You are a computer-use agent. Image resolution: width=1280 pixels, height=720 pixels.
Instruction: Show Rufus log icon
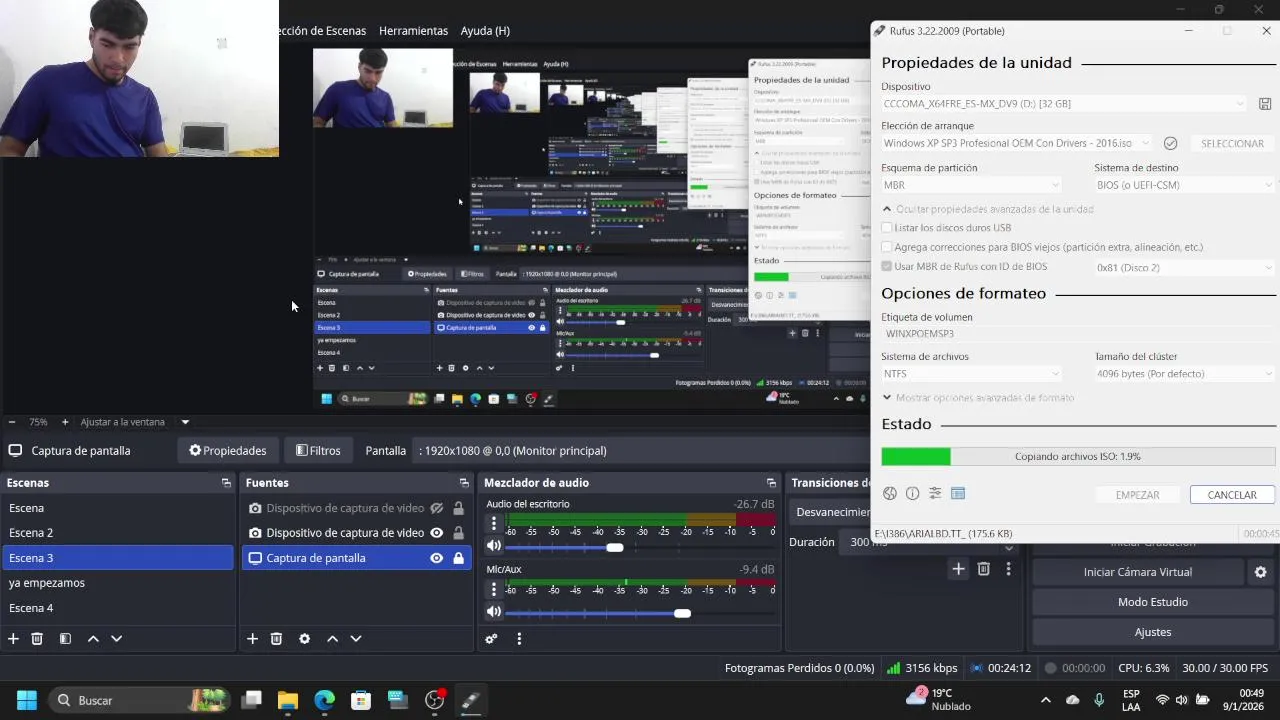pos(958,493)
